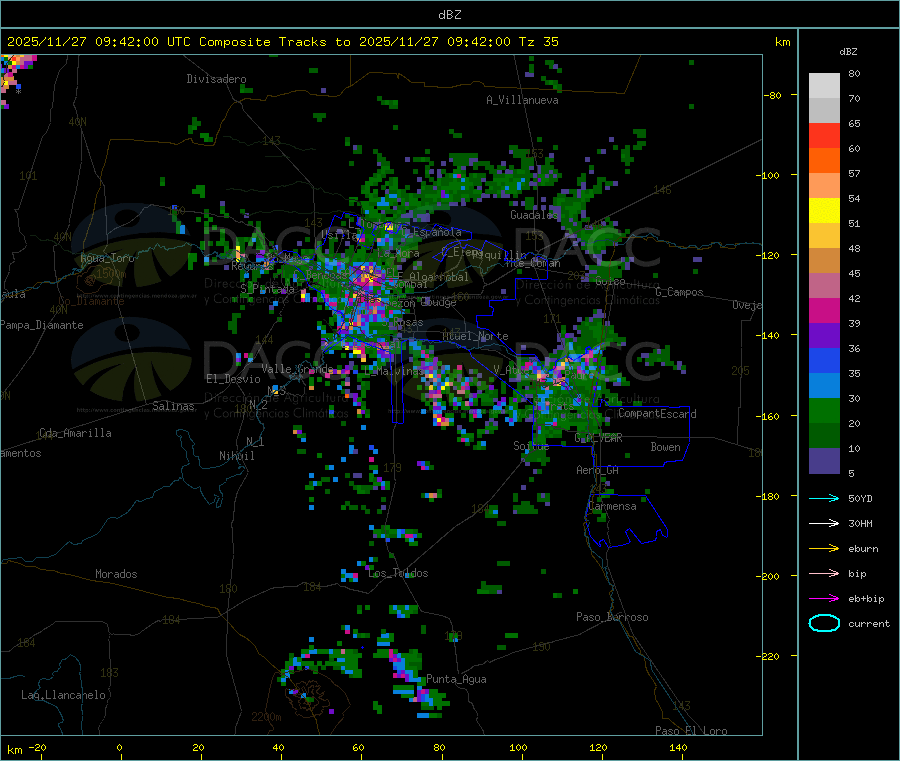Click the 'Paso_El_Loro' map label
Screen dimensions: 900x761
click(691, 731)
